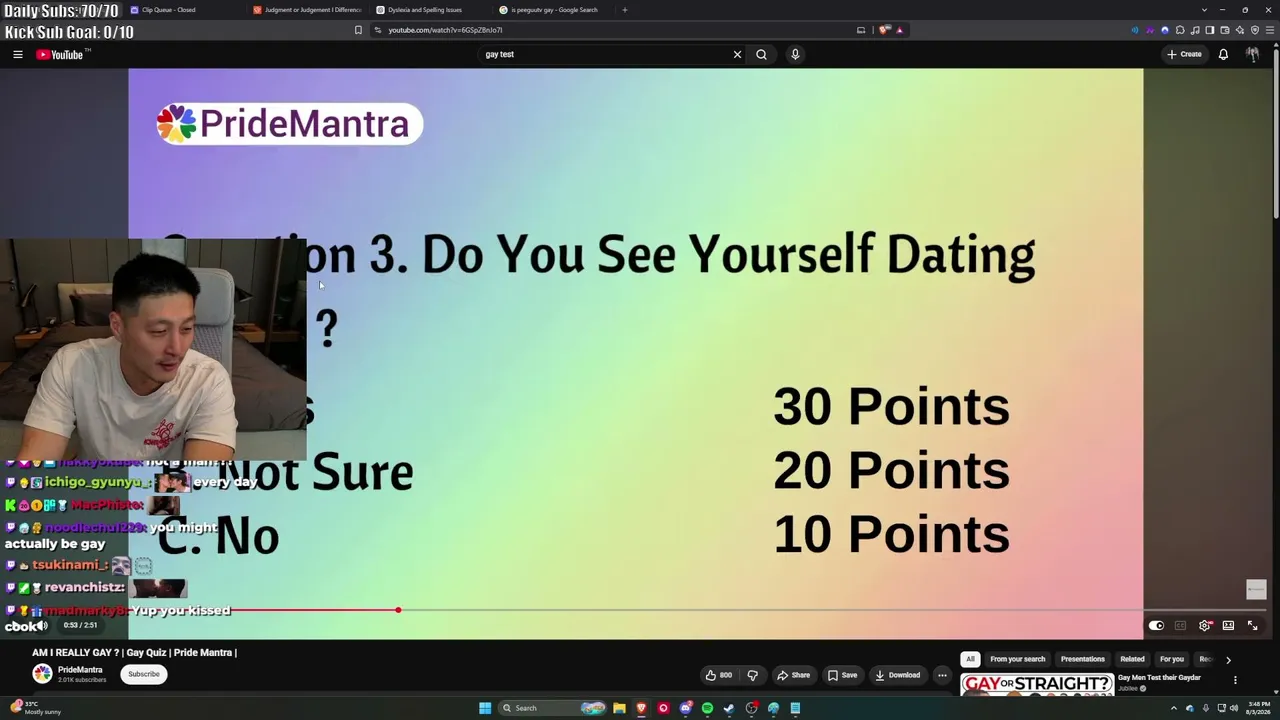Screen dimensions: 1280x720
Task: Click the Windows taskbar Search box
Action: click(x=553, y=708)
